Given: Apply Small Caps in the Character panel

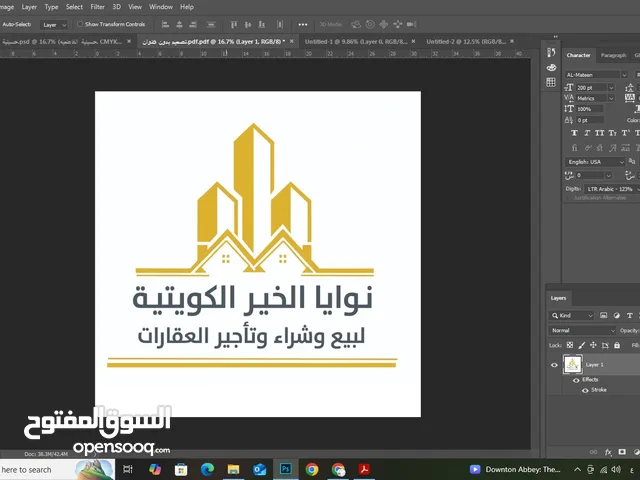Looking at the screenshot, I should tap(612, 133).
